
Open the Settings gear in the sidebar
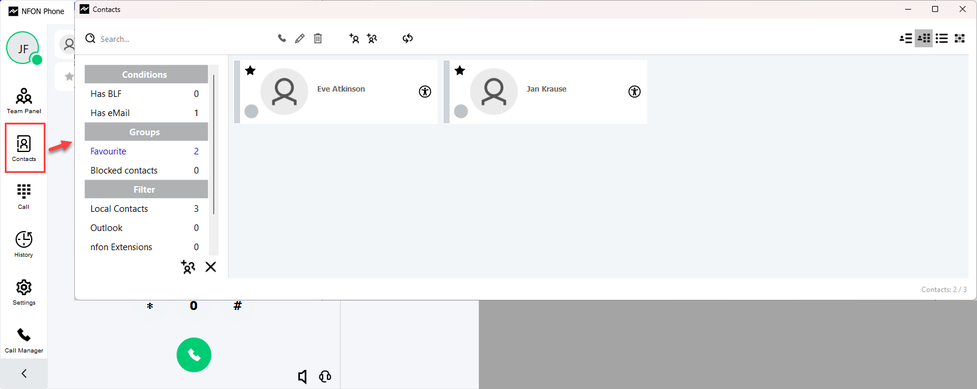click(24, 292)
